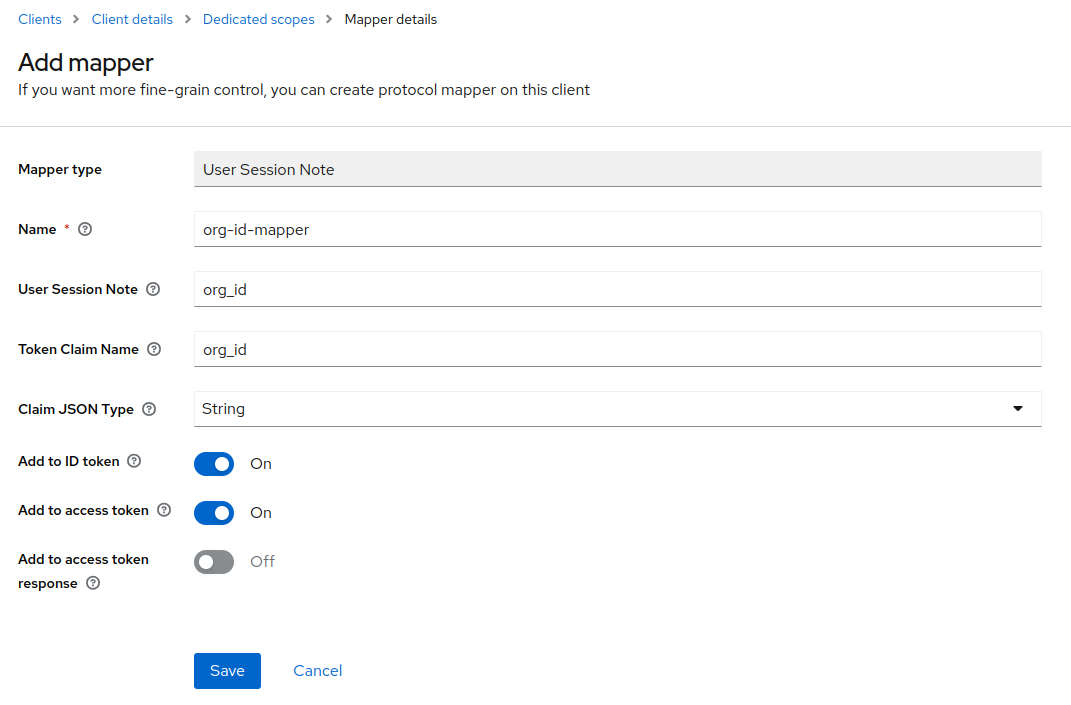Open the String claim type select box
1071x705 pixels.
pyautogui.click(x=600, y=409)
